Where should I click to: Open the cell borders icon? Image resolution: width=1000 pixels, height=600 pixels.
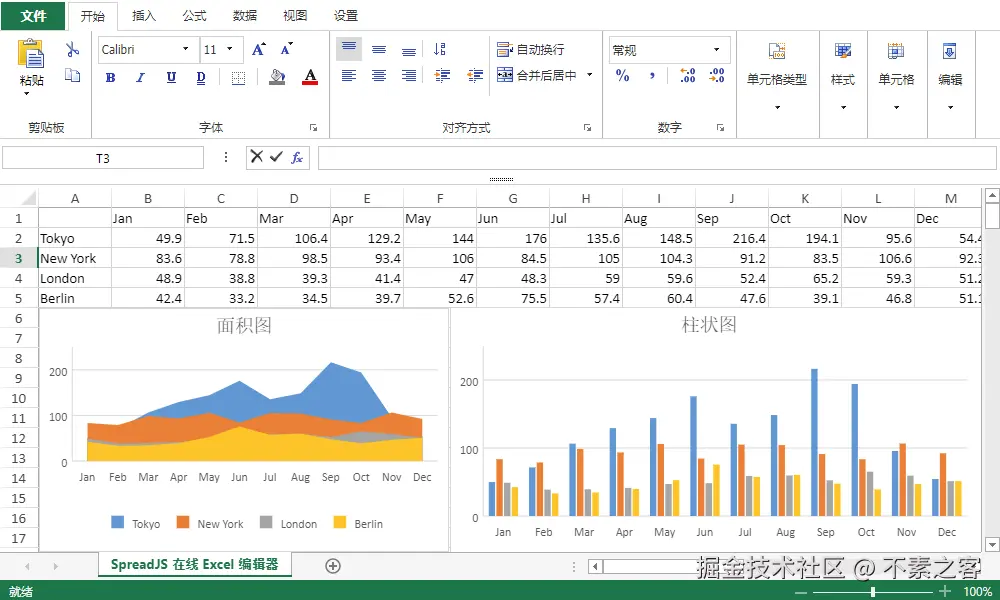(x=239, y=78)
